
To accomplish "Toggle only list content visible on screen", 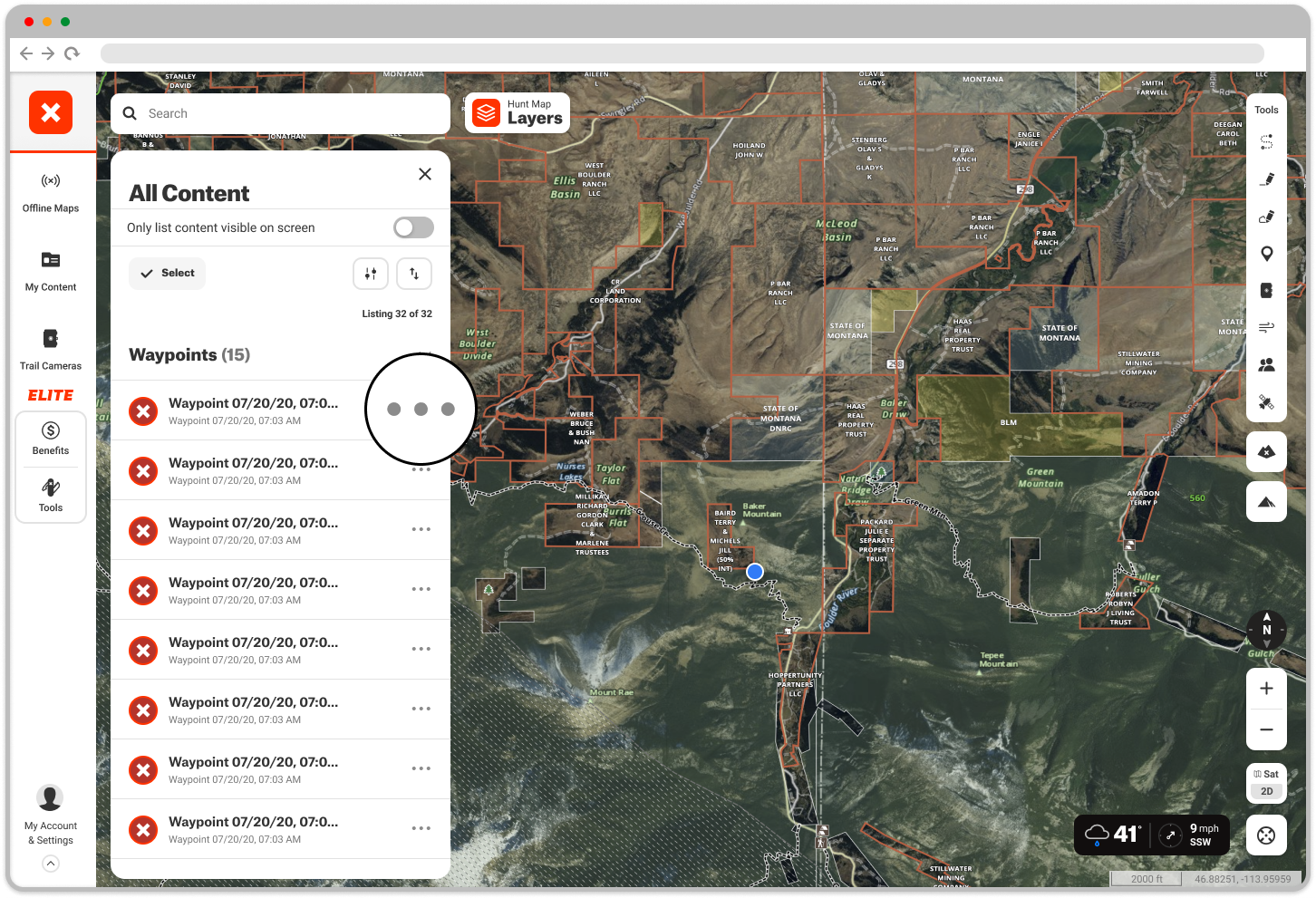I will pos(413,227).
